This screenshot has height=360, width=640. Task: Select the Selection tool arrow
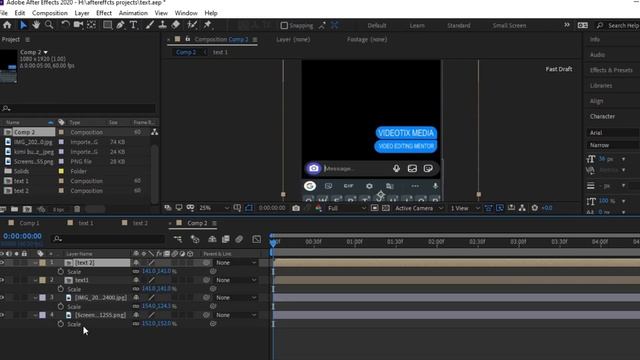pyautogui.click(x=23, y=25)
